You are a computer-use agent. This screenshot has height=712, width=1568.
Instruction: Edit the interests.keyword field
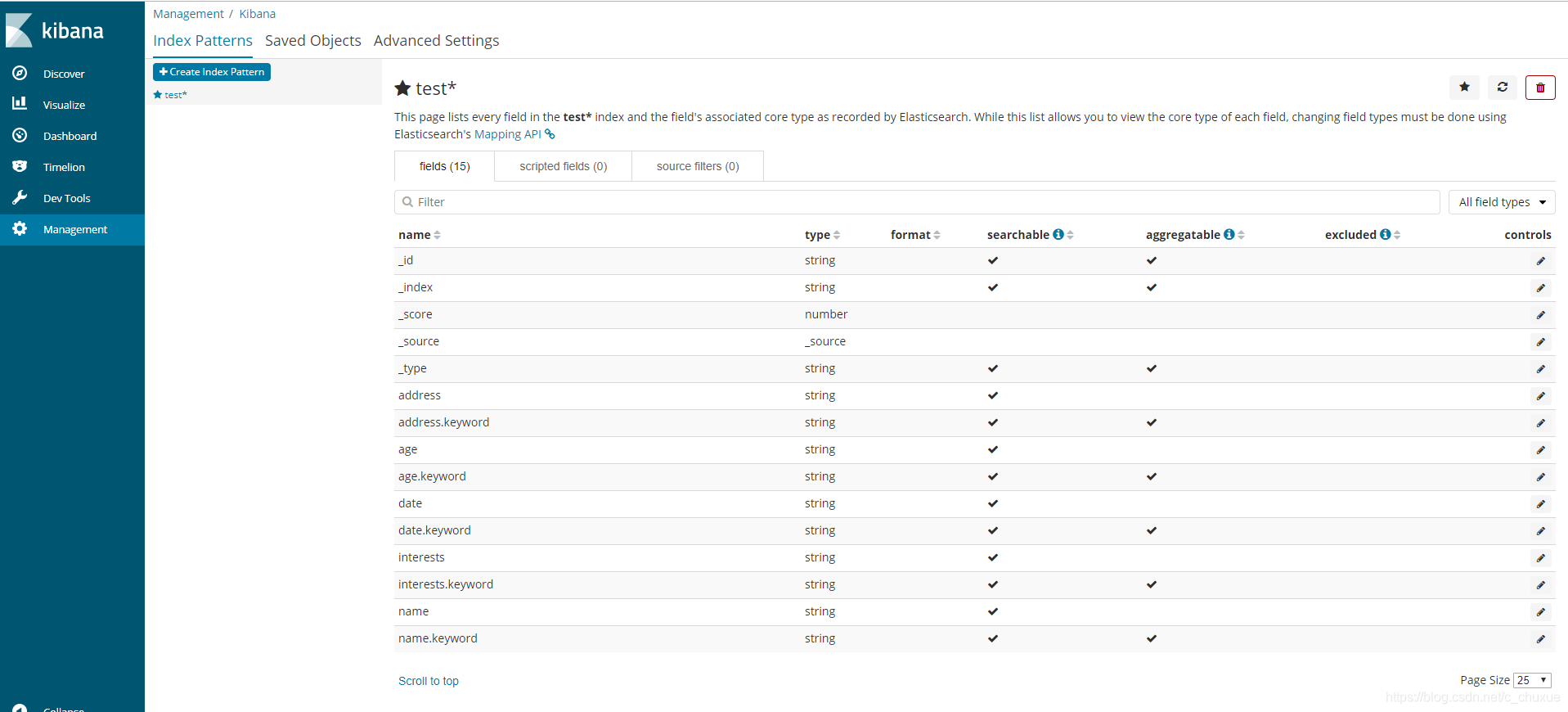point(1541,585)
